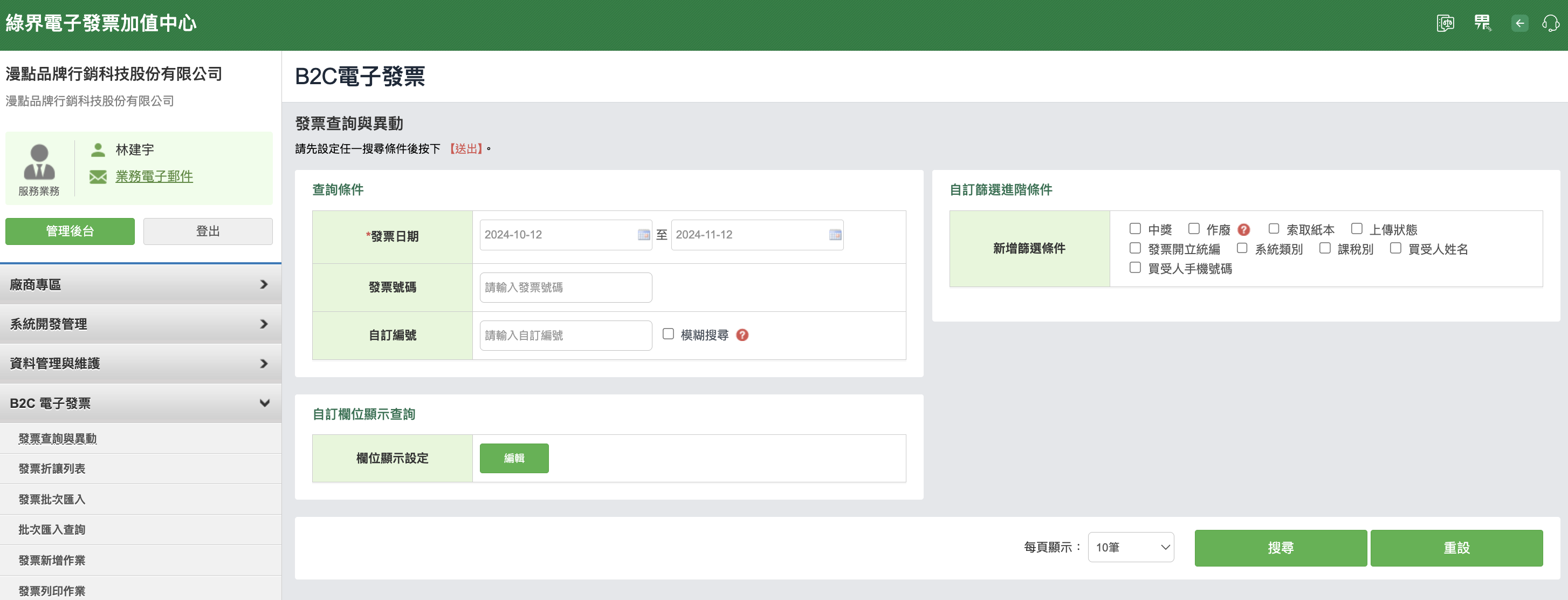The image size is (1568, 600).
Task: Enable the 模糊搜尋 checkbox
Action: [x=668, y=334]
